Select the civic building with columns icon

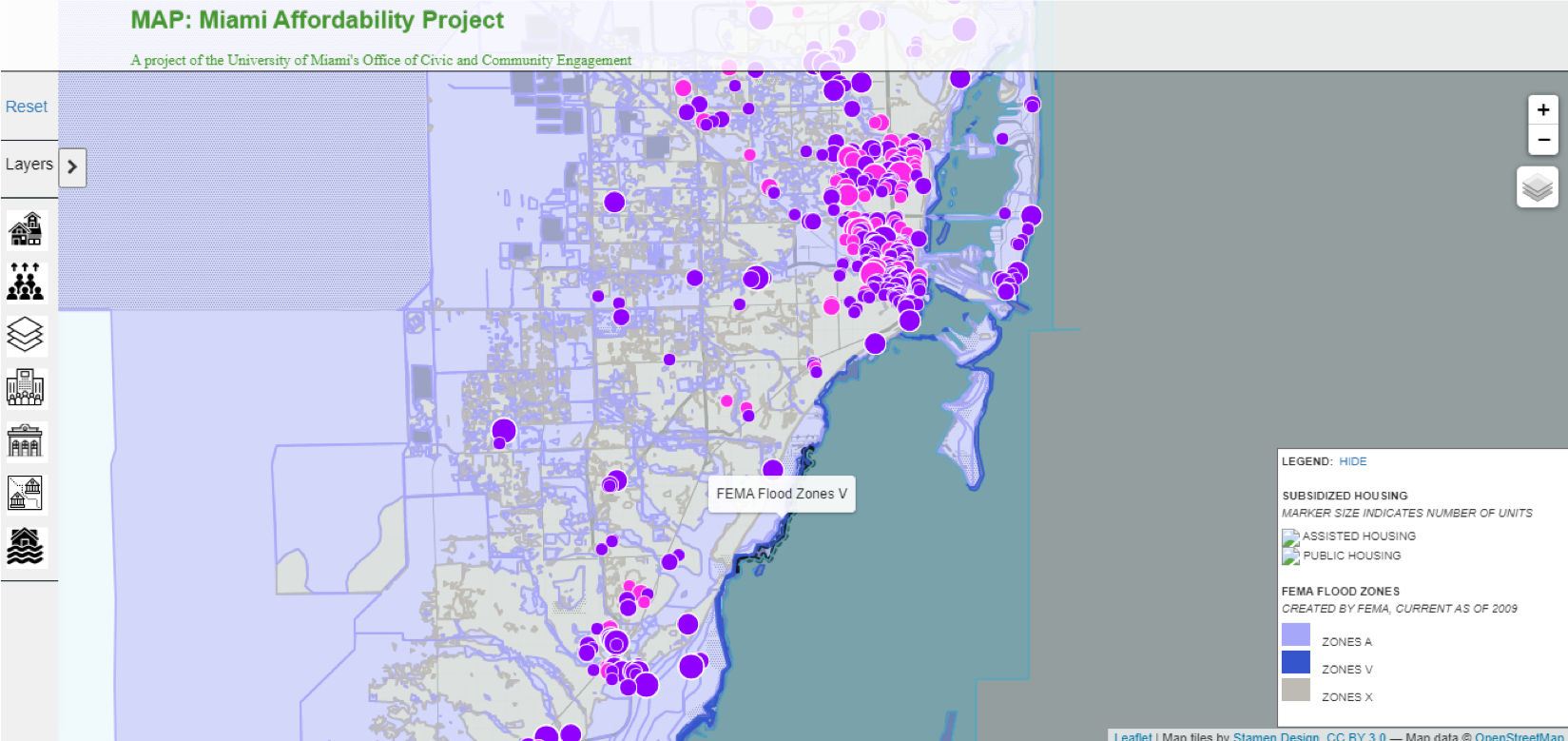[x=26, y=440]
